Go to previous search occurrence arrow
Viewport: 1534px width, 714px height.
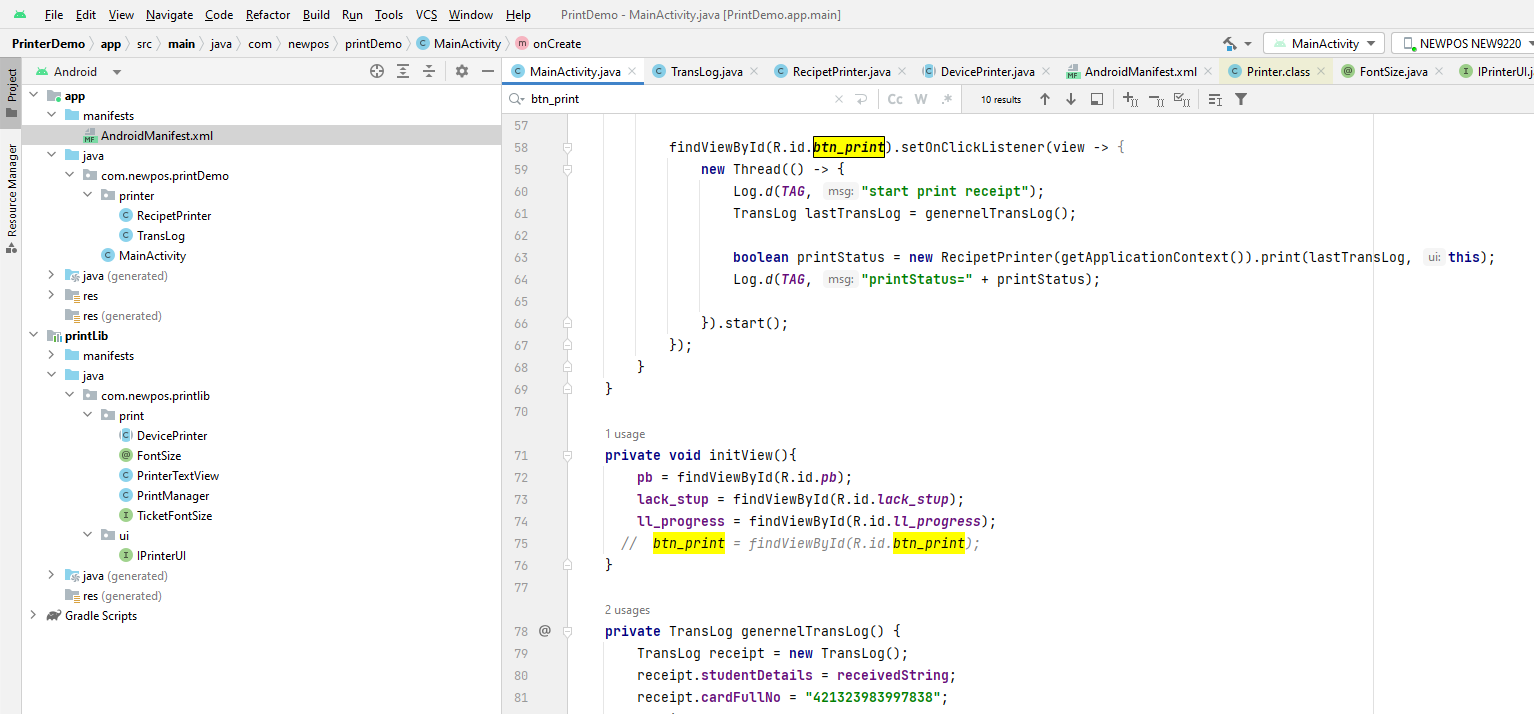1045,99
